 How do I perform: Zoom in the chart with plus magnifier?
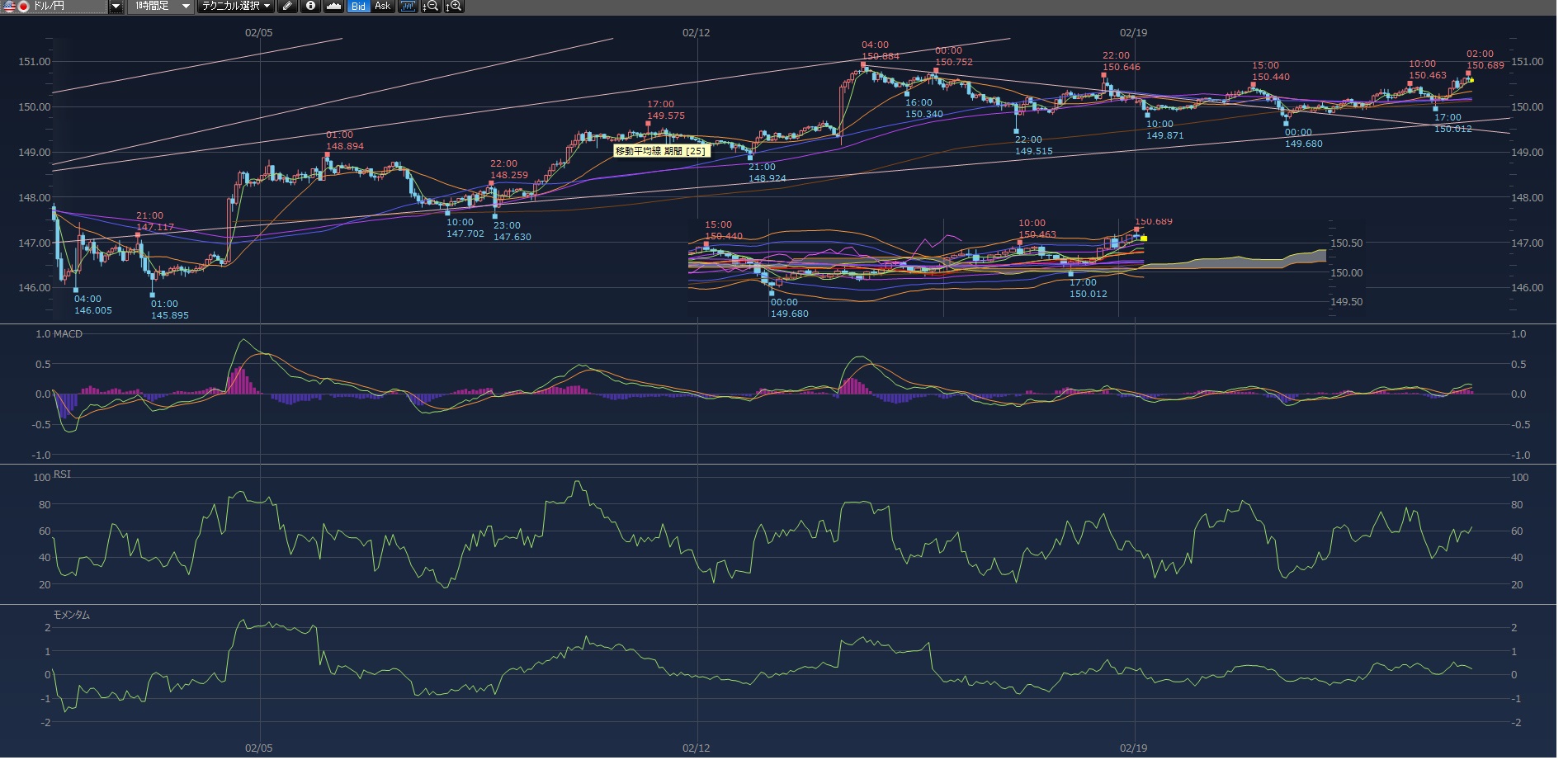[x=454, y=7]
